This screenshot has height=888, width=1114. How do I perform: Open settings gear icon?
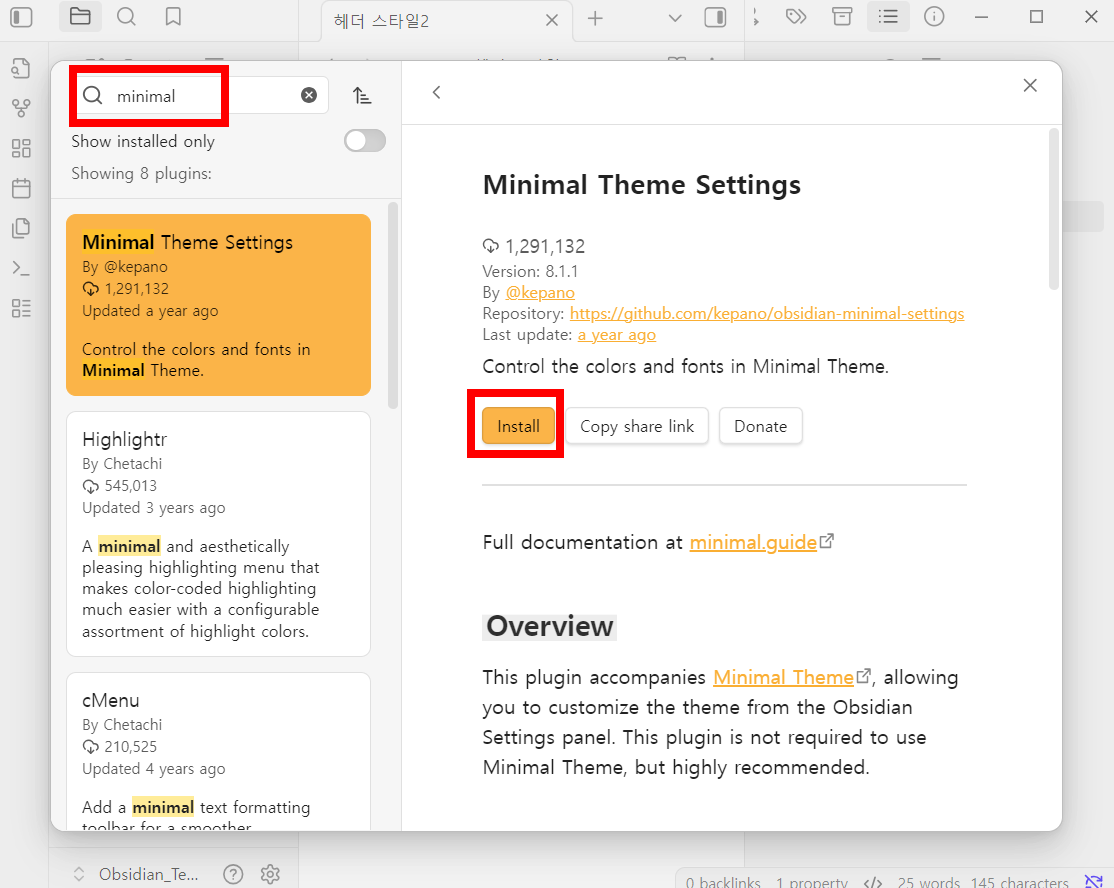point(270,874)
